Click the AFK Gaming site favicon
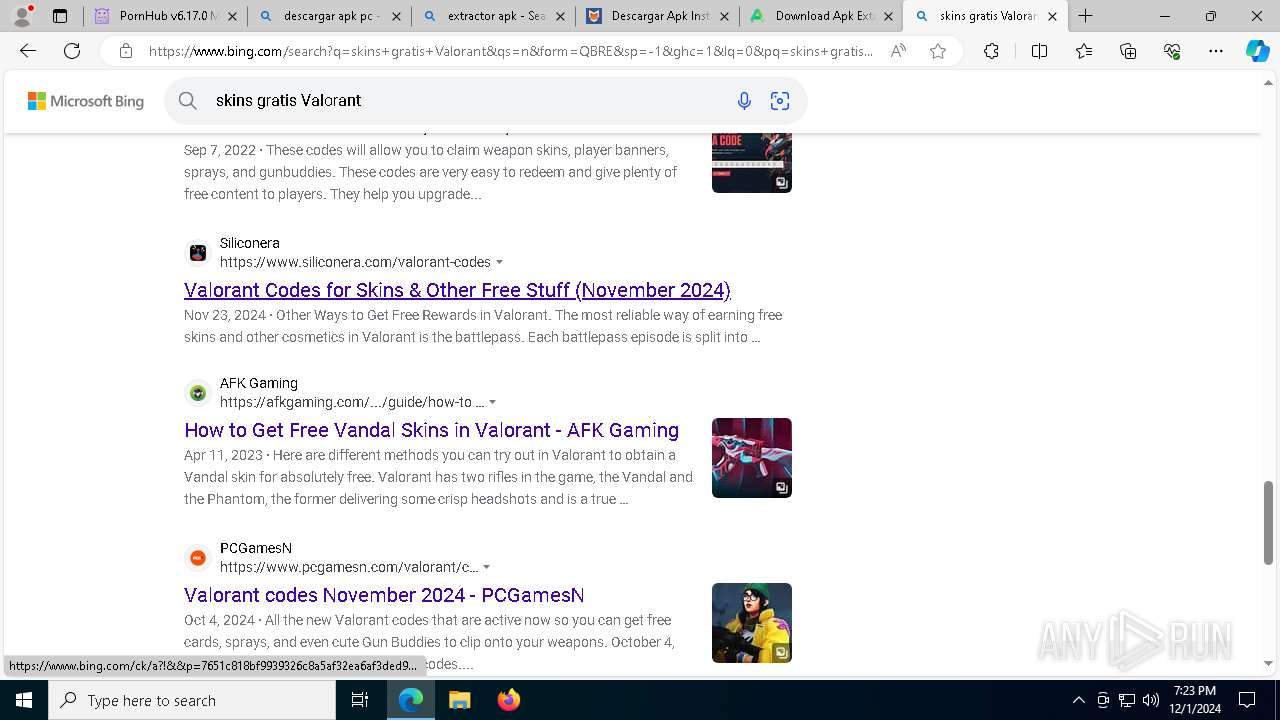The image size is (1280, 720). pos(198,393)
